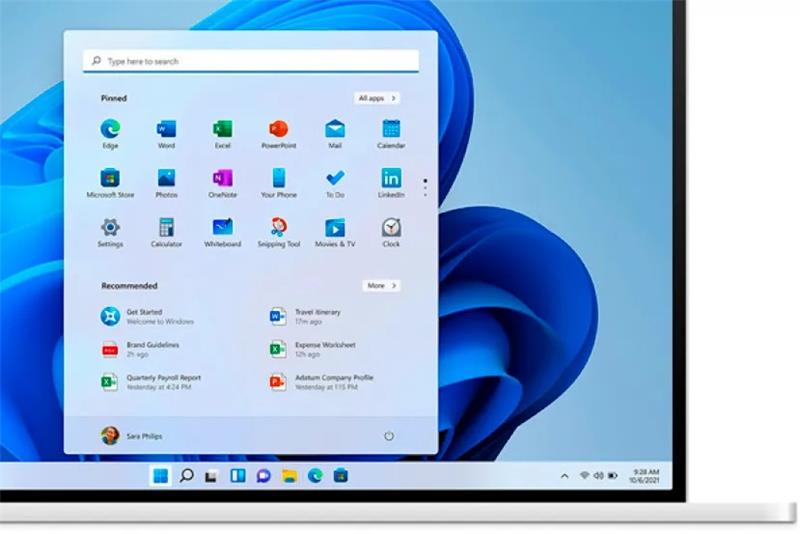Open the Sara Philips user account
This screenshot has width=800, height=534.
[x=132, y=436]
